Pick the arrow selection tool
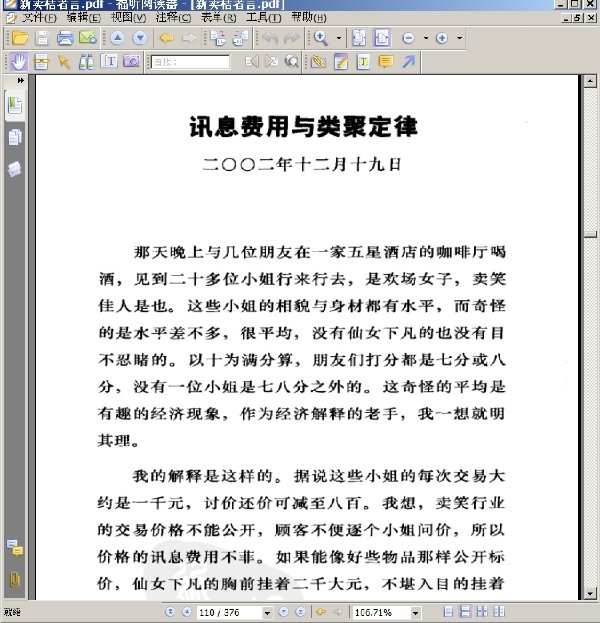This screenshot has height=623, width=600. click(x=64, y=62)
